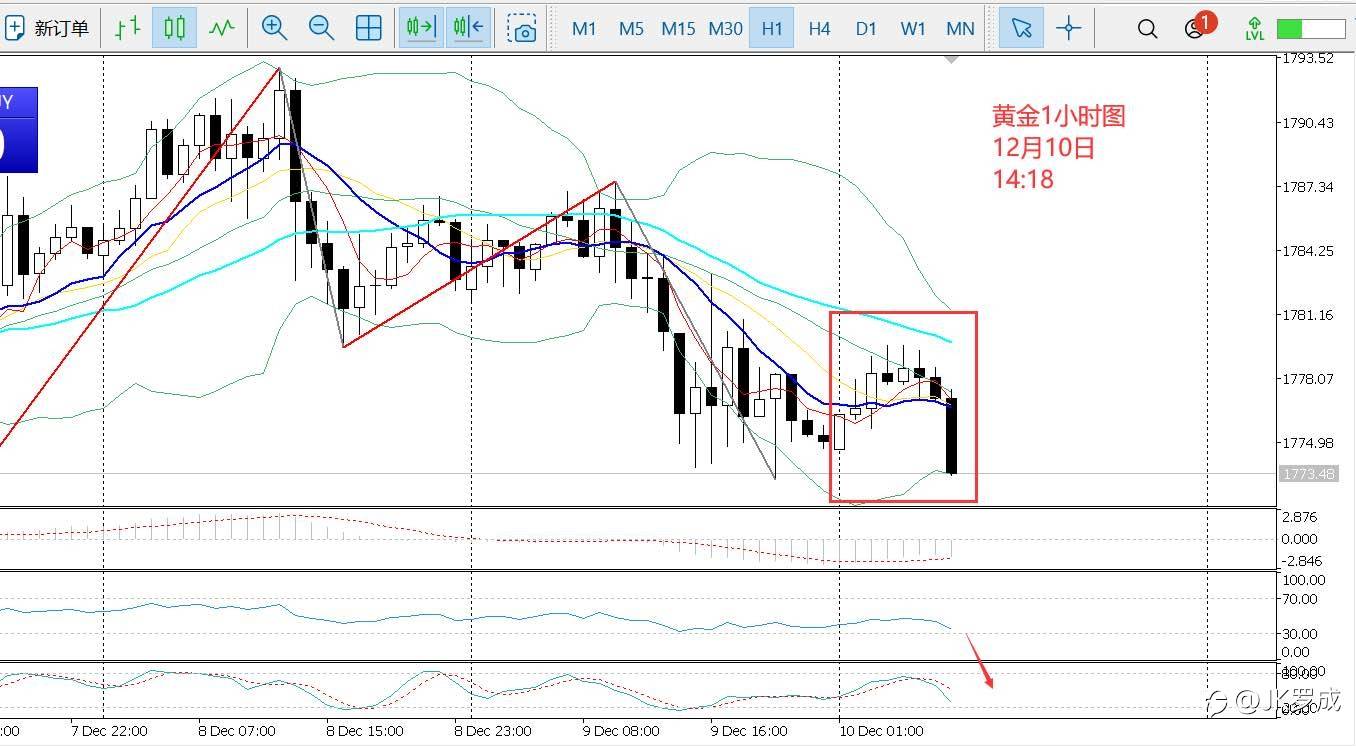Switch chart to candlestick display
Viewport: 1356px width, 746px height.
[x=174, y=28]
